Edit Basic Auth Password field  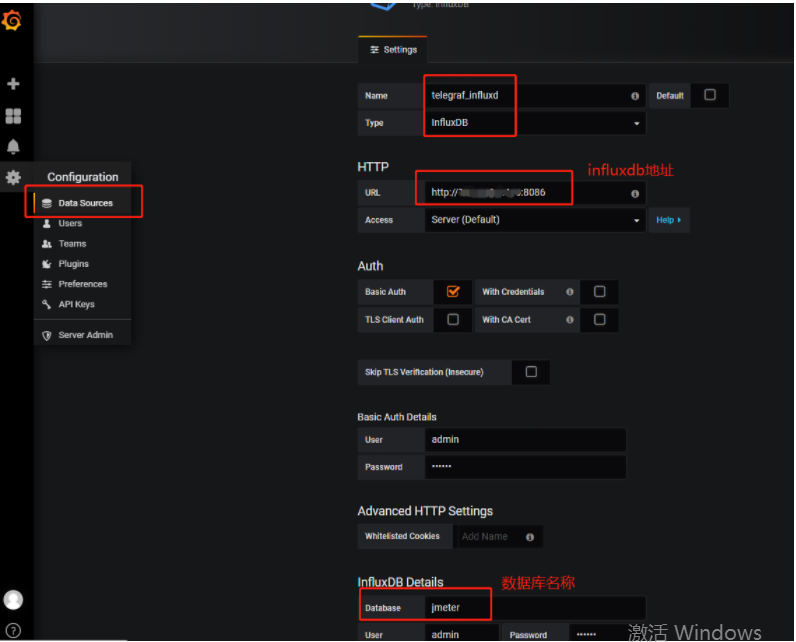click(x=525, y=467)
